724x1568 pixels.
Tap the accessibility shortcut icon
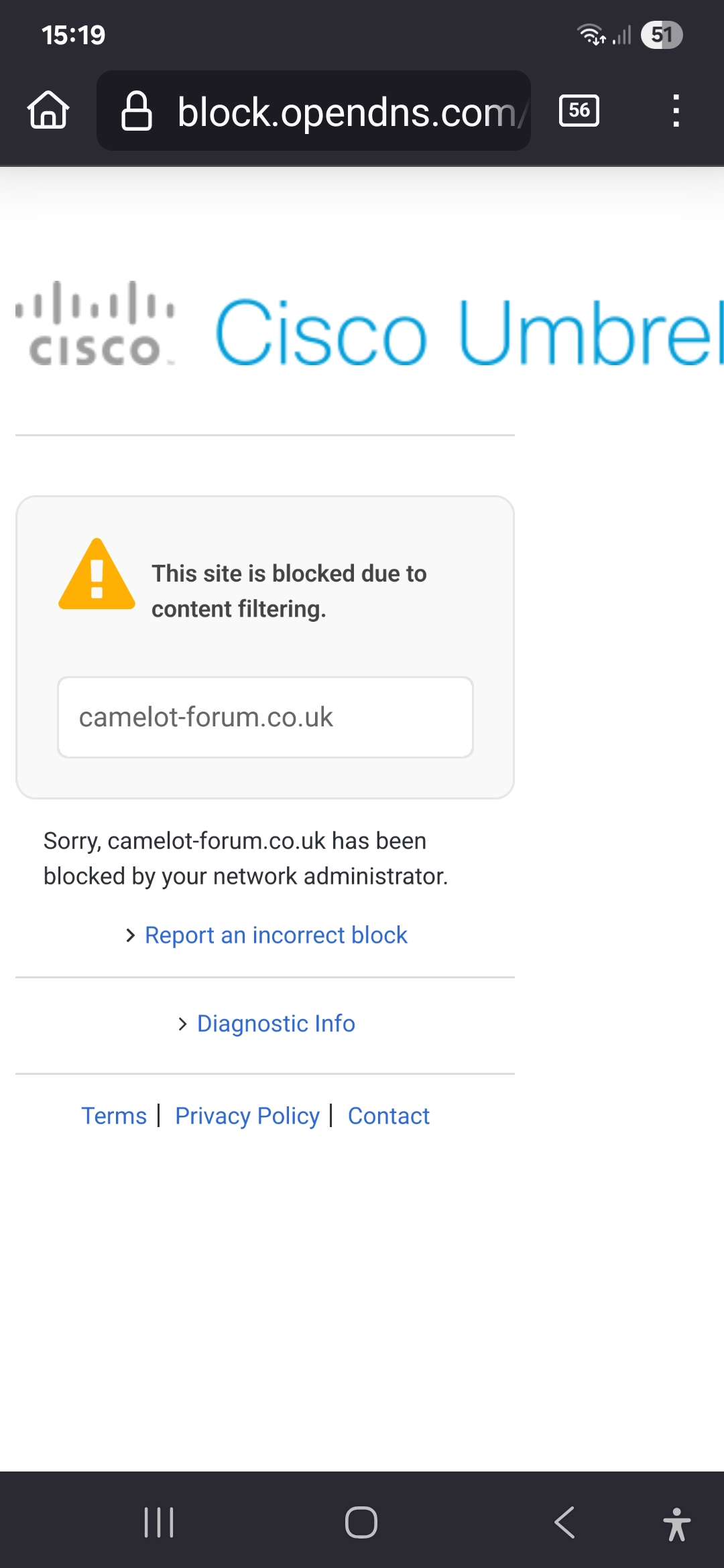pyautogui.click(x=677, y=1524)
